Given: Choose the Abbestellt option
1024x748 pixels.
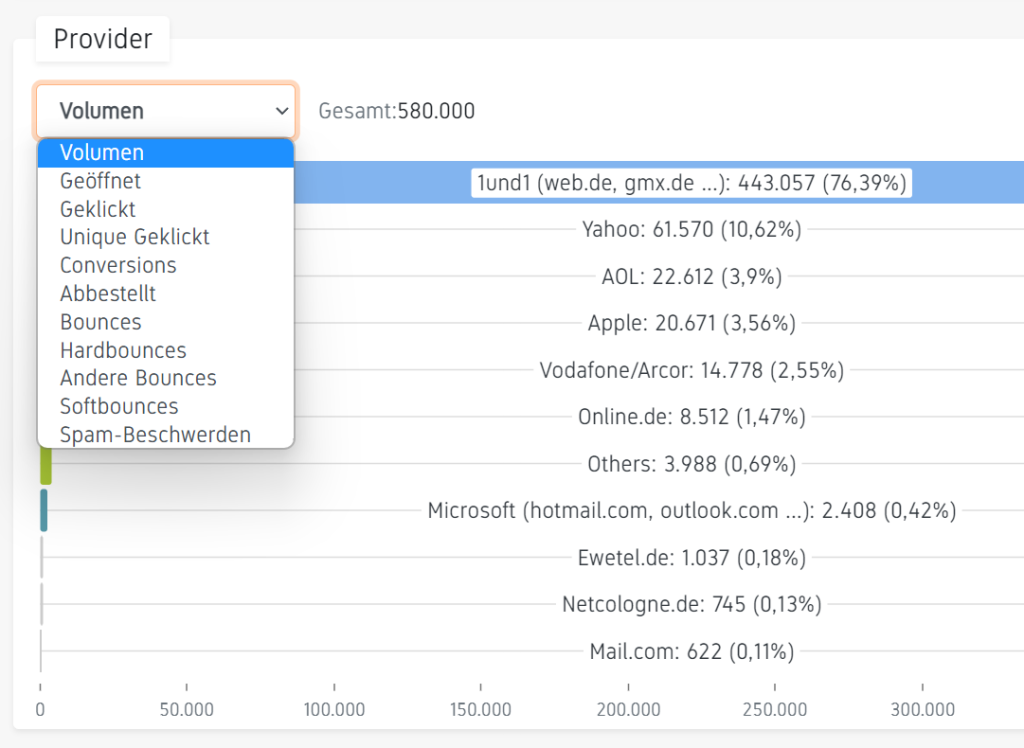Looking at the screenshot, I should pyautogui.click(x=108, y=294).
